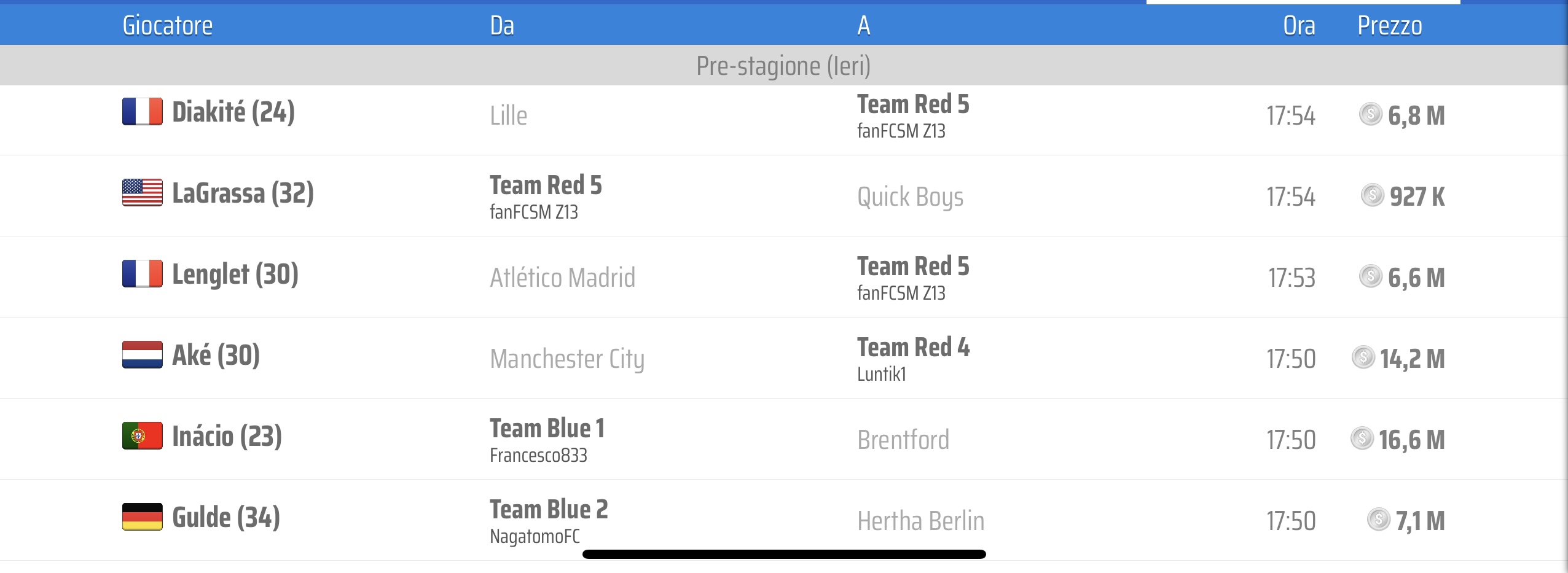Click the coin icon next to 14,2 M
The height and width of the screenshot is (573, 1568).
click(x=1363, y=357)
